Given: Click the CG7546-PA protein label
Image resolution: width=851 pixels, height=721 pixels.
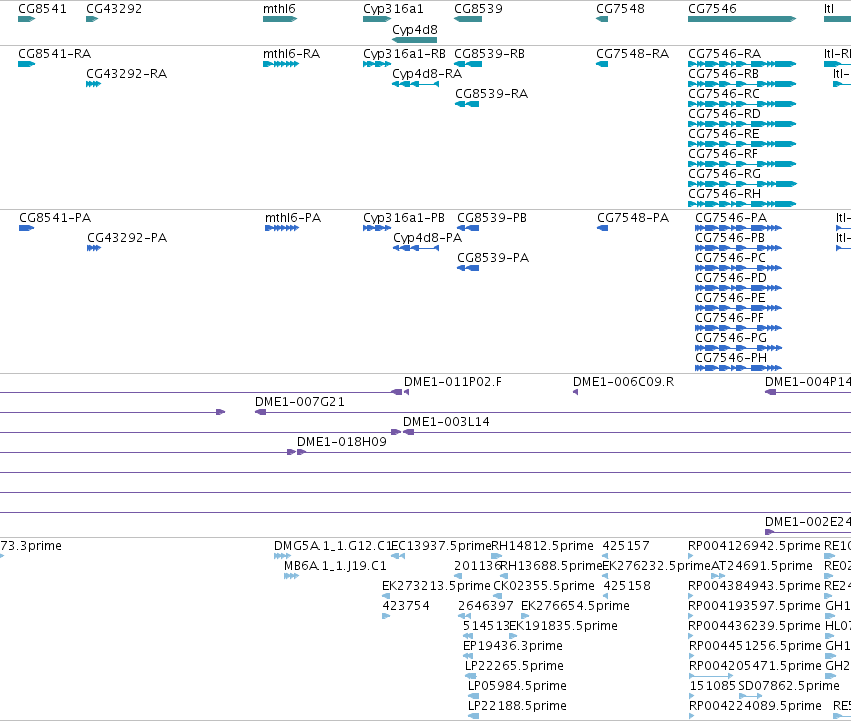Looking at the screenshot, I should pos(731,218).
